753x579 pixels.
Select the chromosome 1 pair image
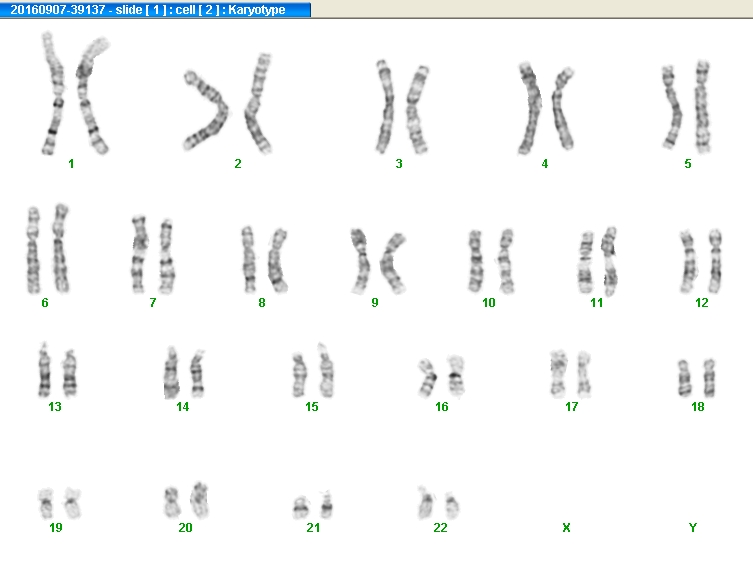tap(75, 94)
